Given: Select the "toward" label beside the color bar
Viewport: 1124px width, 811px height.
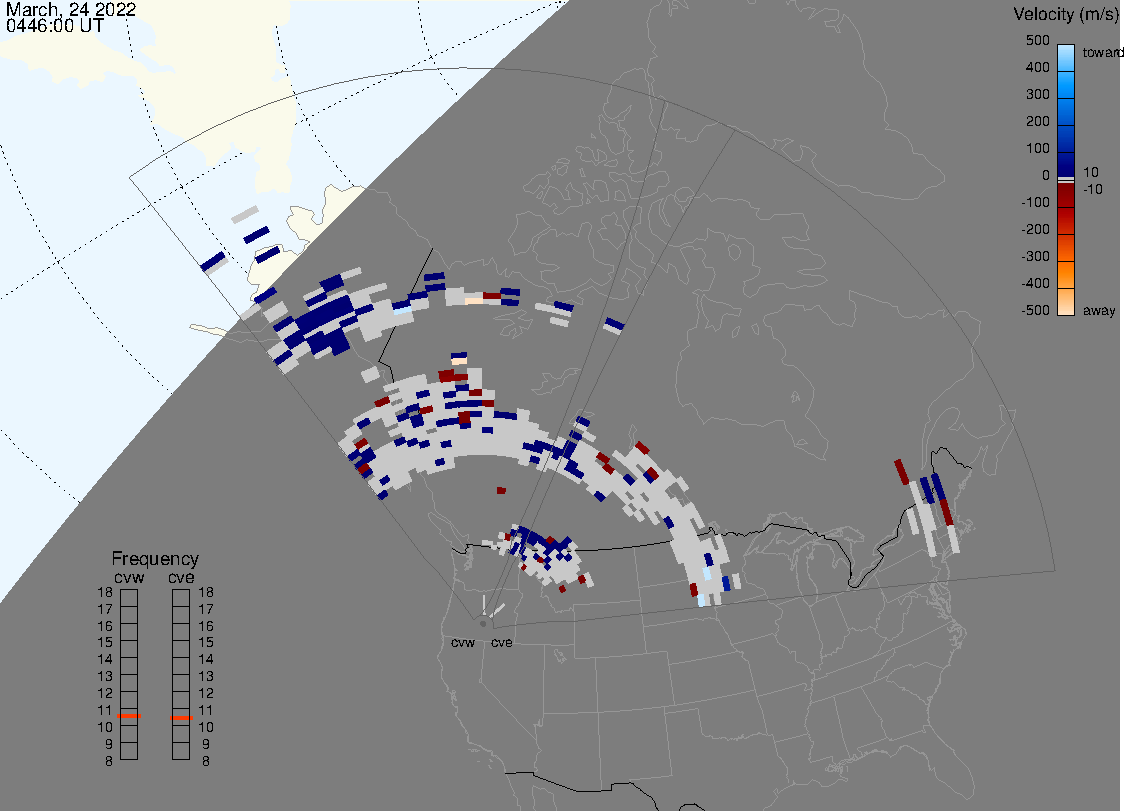Looking at the screenshot, I should coord(1102,52).
